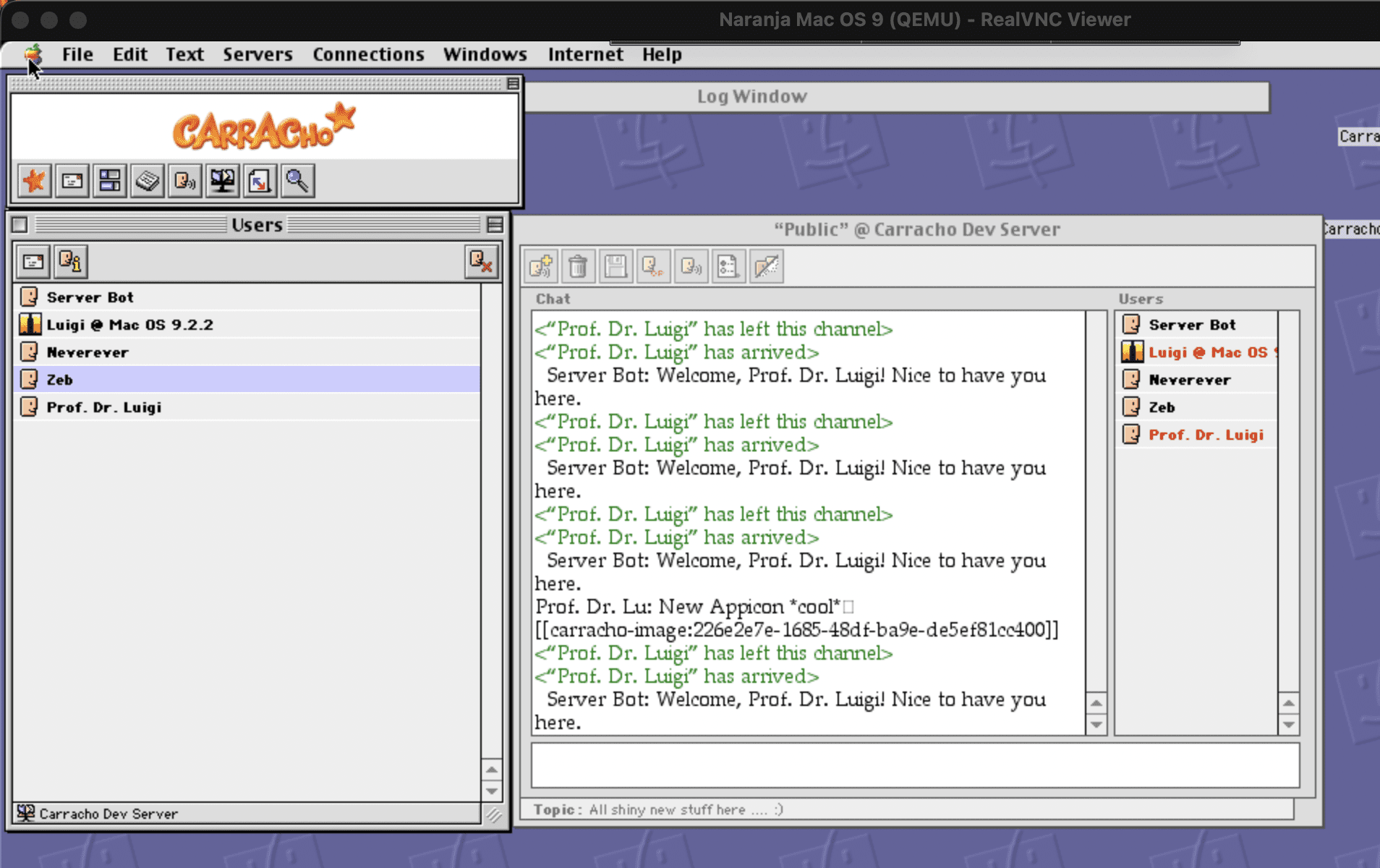Click the Carracho logo banner
Viewport: 1380px width, 868px height.
[265, 127]
